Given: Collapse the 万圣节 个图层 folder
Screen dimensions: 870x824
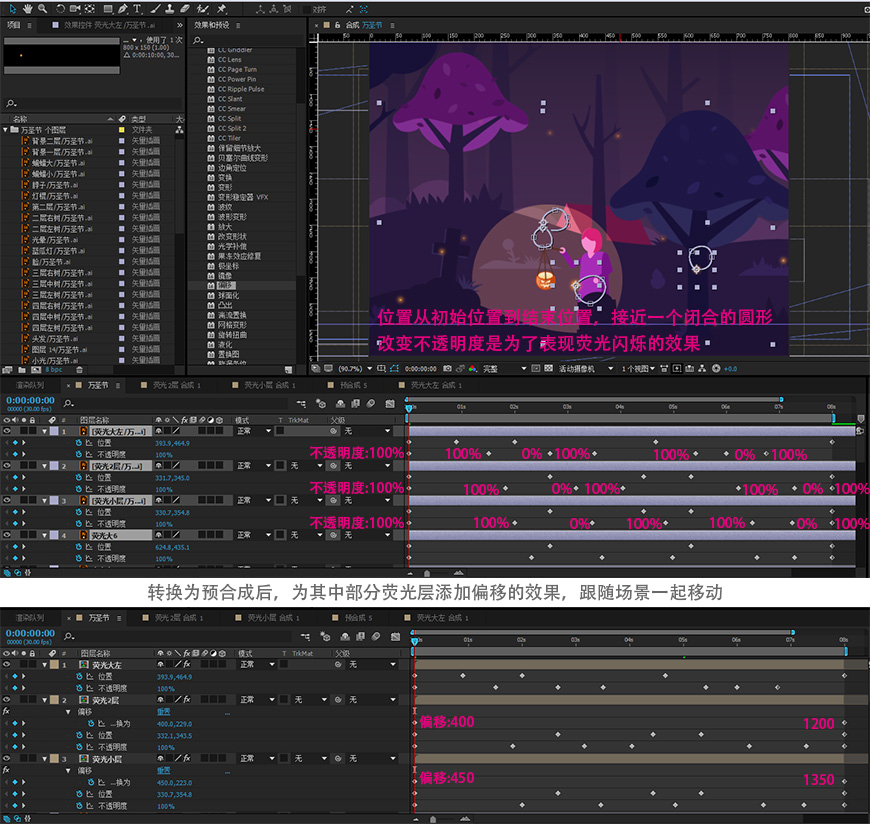Looking at the screenshot, I should tap(6, 130).
